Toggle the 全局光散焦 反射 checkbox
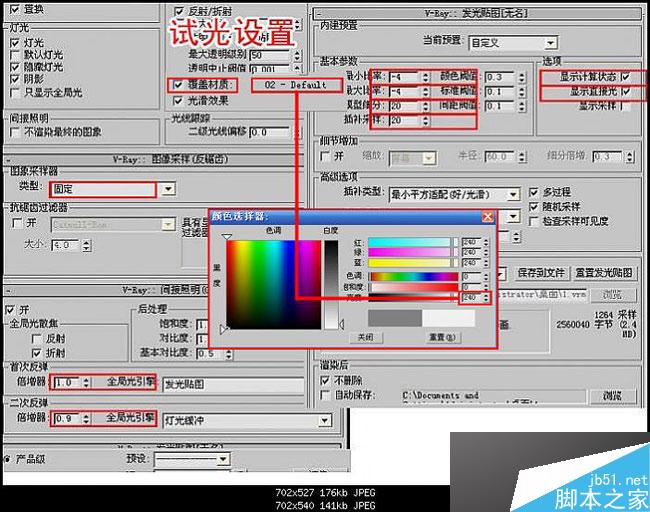This screenshot has width=650, height=512. [36, 339]
